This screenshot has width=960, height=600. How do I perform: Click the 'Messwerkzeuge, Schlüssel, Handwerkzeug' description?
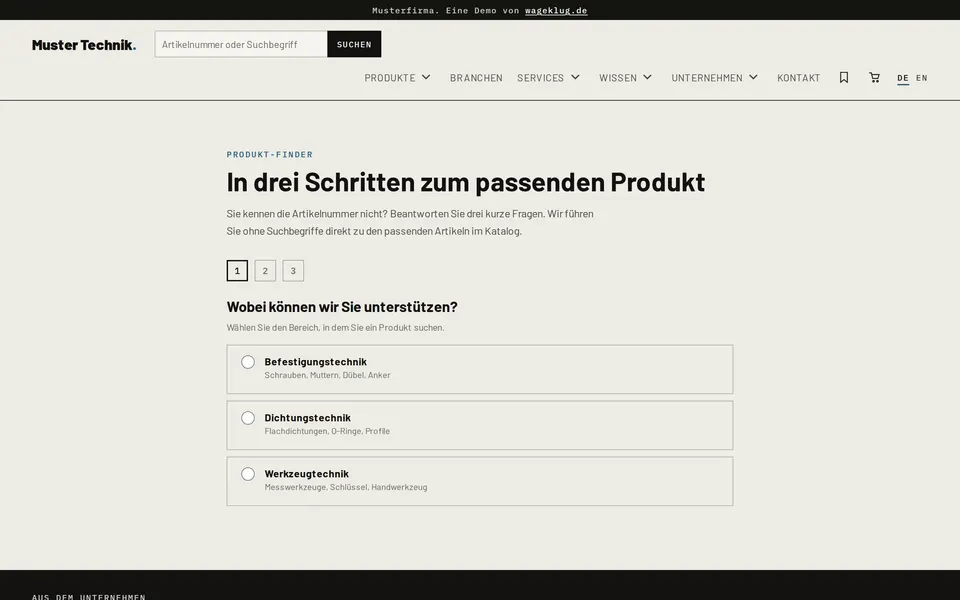[346, 487]
